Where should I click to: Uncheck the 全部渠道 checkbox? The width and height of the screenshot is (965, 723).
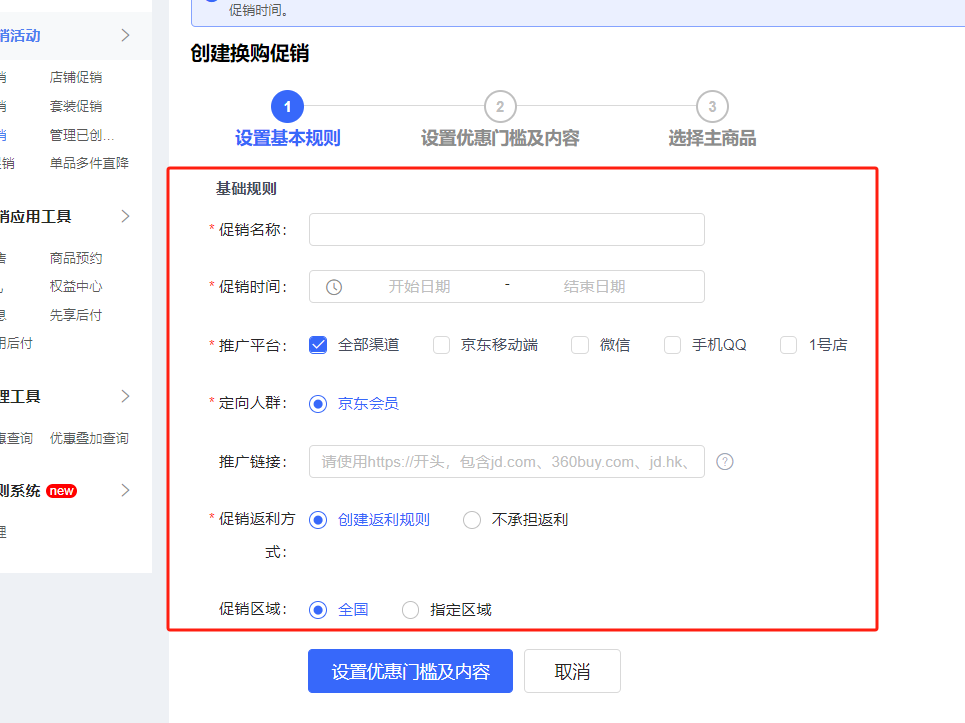[319, 345]
